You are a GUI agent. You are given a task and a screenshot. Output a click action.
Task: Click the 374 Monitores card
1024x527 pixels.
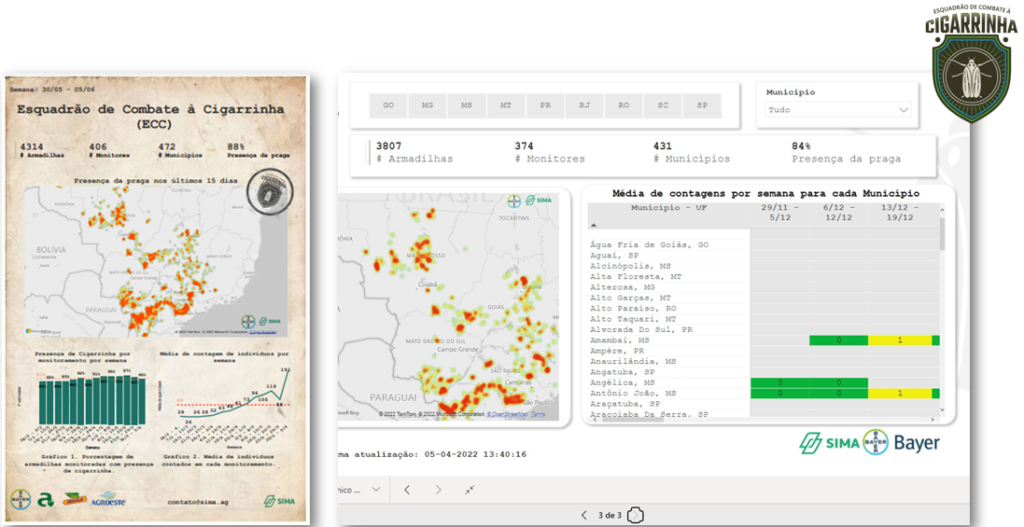click(549, 152)
